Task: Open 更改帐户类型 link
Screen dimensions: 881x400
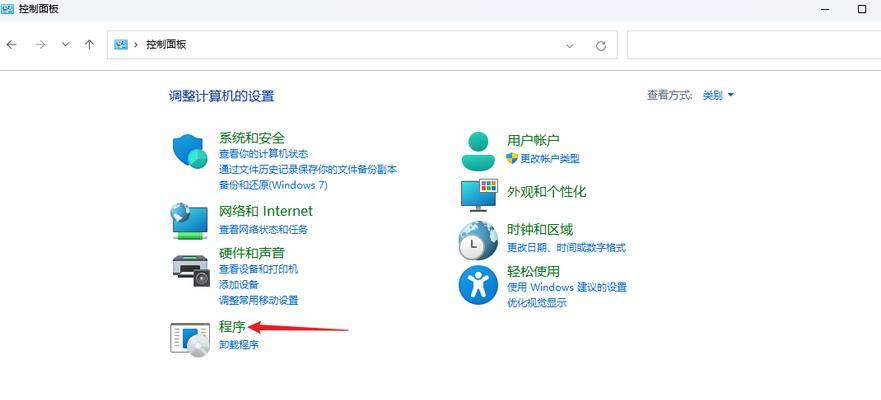Action: (550, 158)
